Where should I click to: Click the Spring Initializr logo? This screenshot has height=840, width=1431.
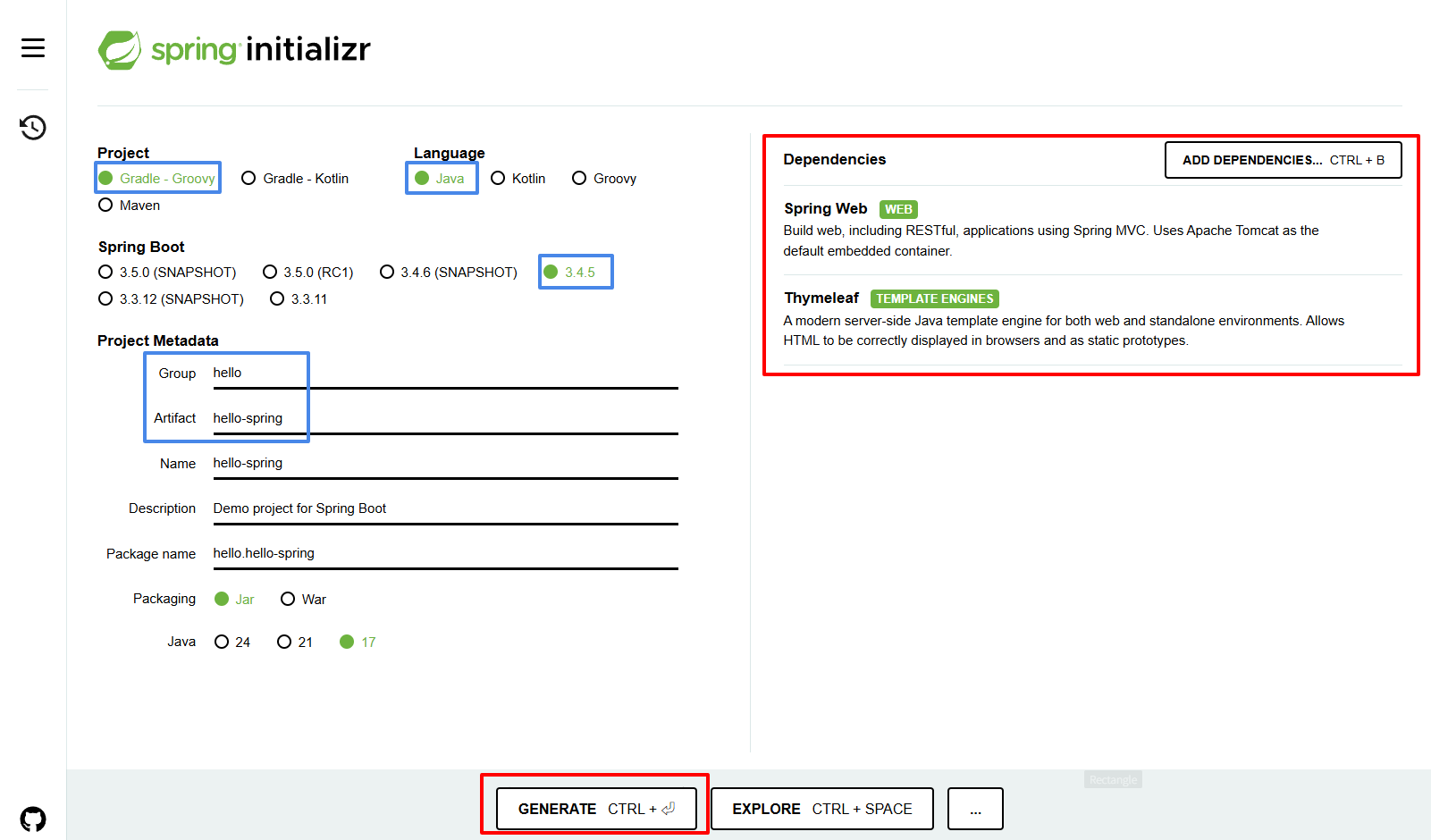pyautogui.click(x=234, y=49)
